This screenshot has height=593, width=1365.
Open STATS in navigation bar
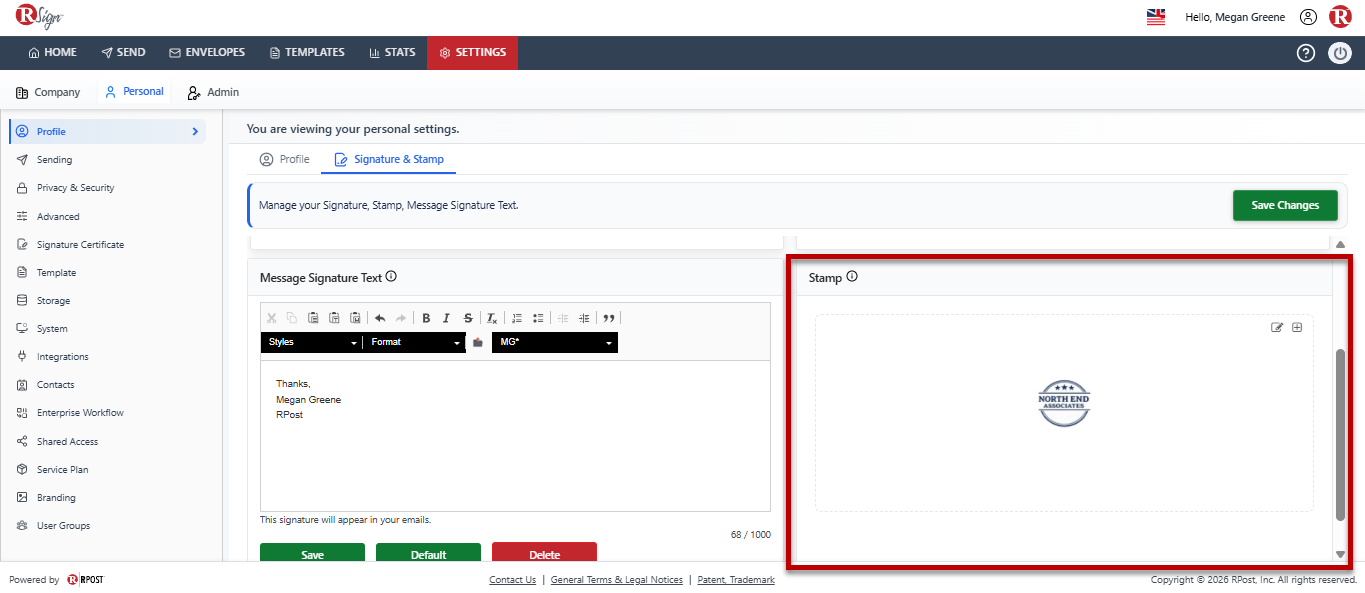click(392, 53)
